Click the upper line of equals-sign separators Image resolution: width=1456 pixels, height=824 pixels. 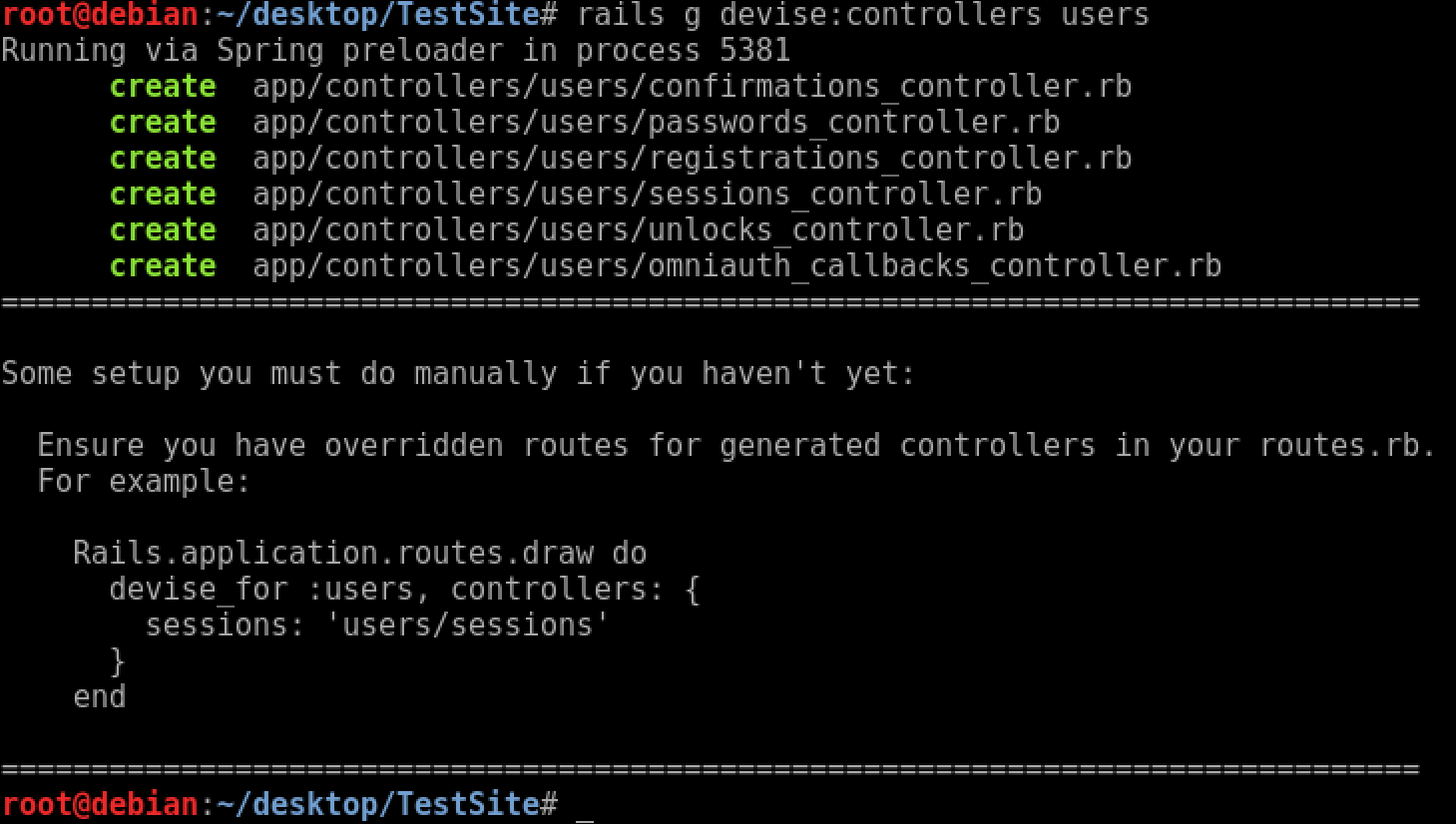(x=710, y=302)
